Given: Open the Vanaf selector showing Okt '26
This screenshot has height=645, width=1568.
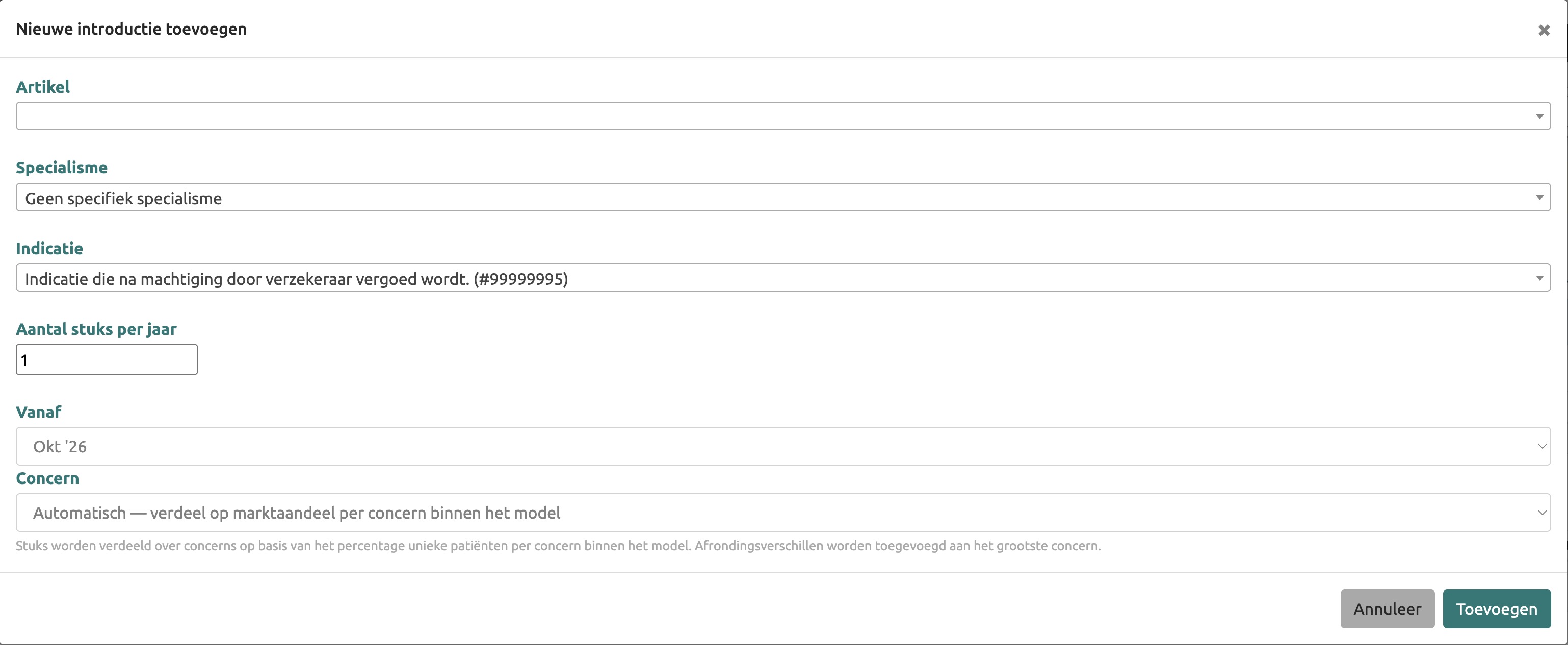Looking at the screenshot, I should [x=783, y=446].
